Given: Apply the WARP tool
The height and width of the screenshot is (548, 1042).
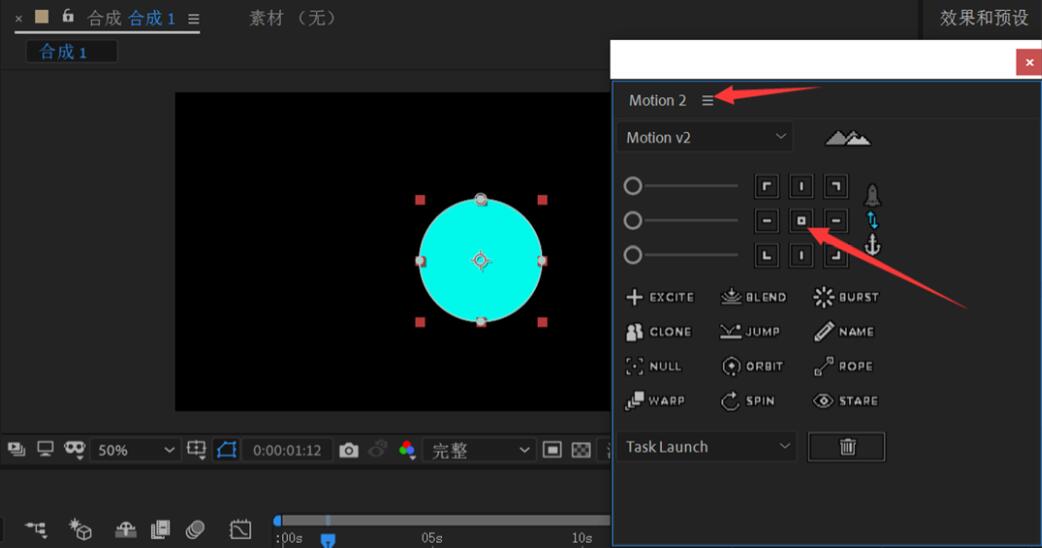Looking at the screenshot, I should [x=655, y=401].
